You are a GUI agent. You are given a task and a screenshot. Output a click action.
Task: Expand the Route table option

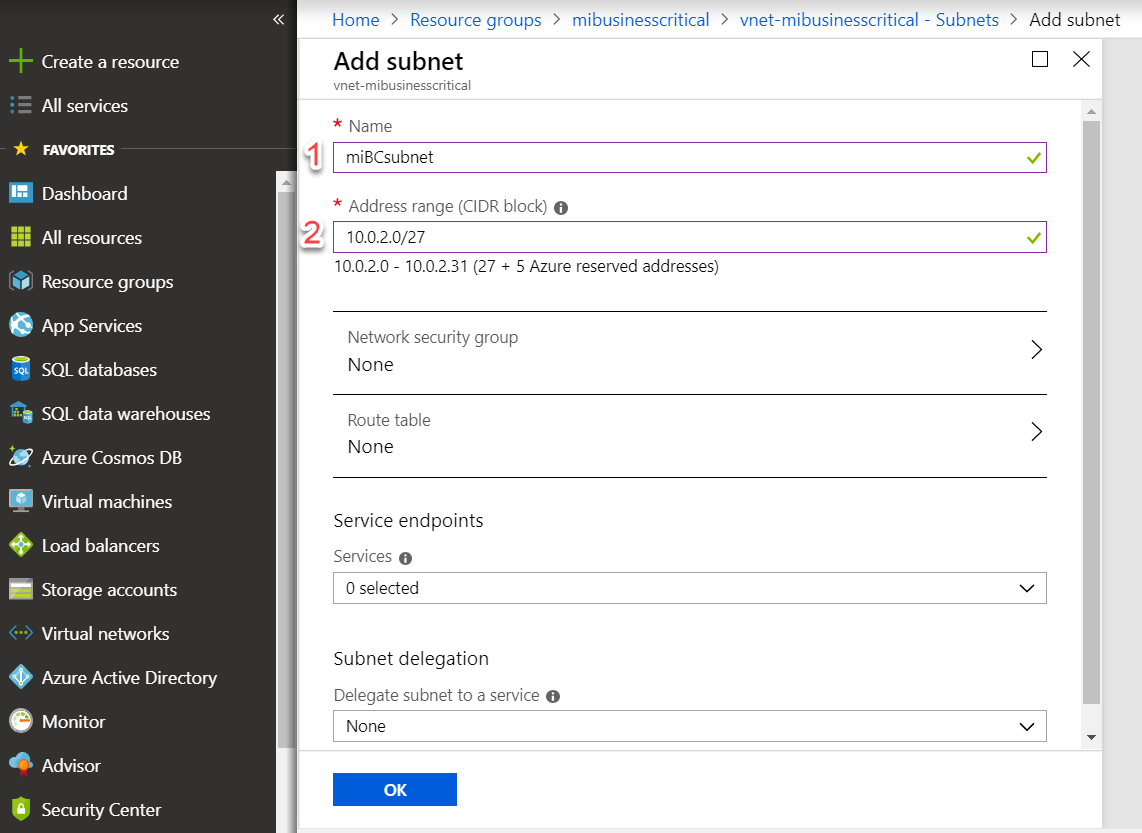click(x=1036, y=432)
